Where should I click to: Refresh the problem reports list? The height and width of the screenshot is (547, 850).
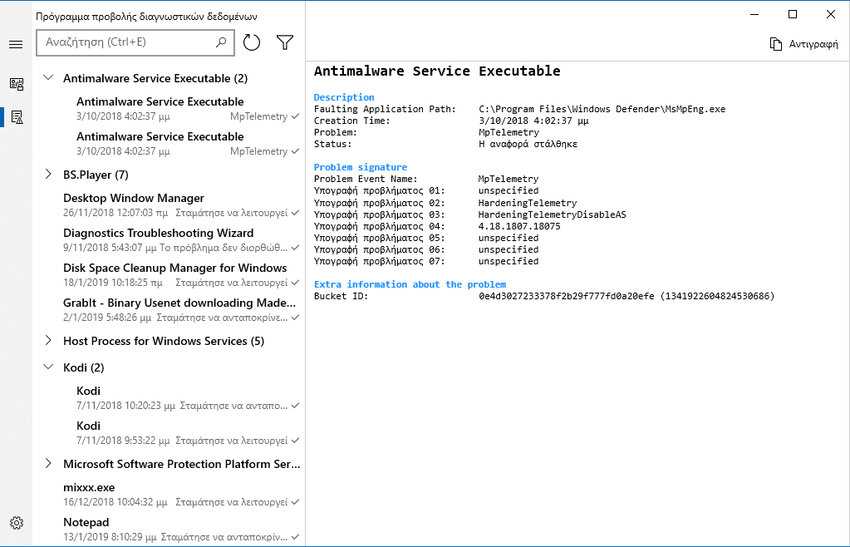pos(252,42)
